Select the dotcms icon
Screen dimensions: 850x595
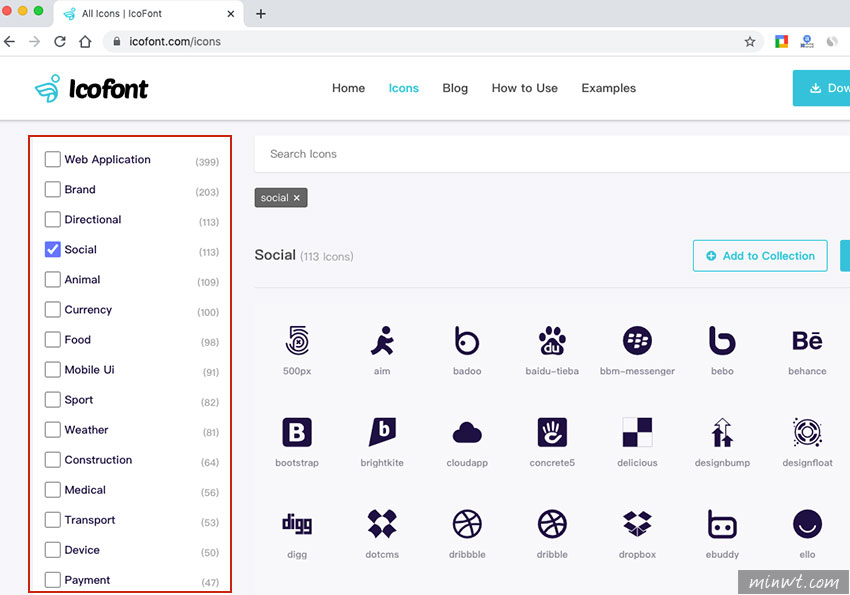tap(382, 524)
